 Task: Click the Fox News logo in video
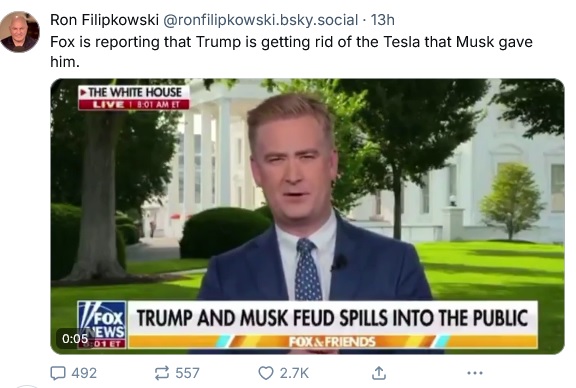(x=102, y=324)
